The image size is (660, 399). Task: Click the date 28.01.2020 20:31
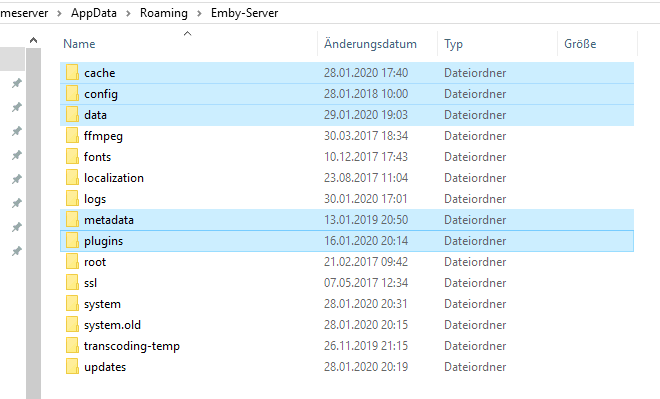click(366, 304)
